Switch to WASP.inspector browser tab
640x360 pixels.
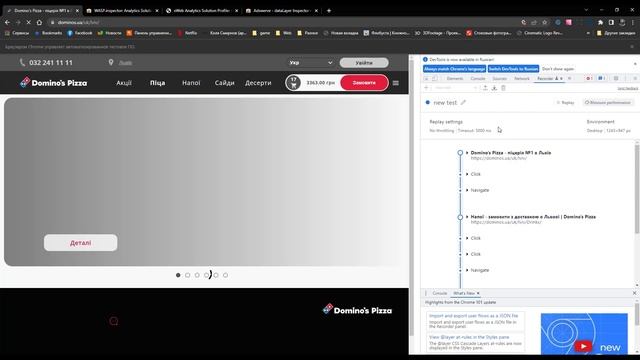122,11
